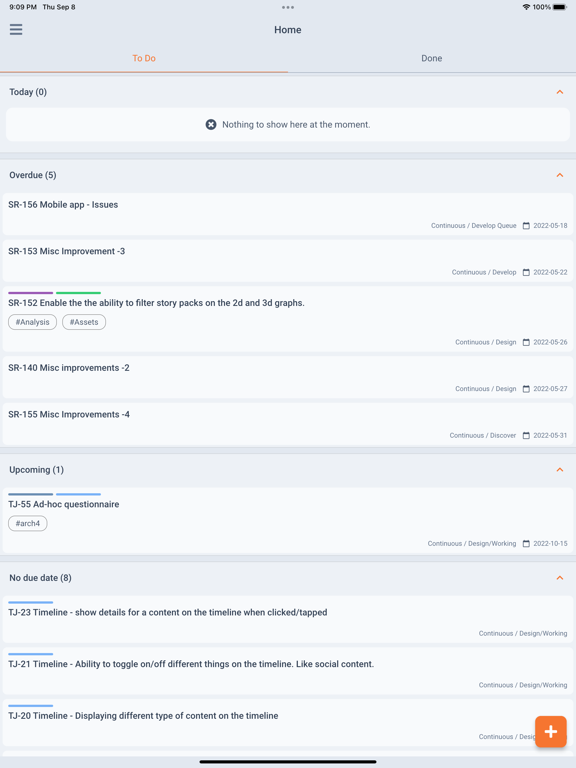Click calendar icon beside 2022-05-26 date
Viewport: 576px width, 768px height.
[526, 342]
